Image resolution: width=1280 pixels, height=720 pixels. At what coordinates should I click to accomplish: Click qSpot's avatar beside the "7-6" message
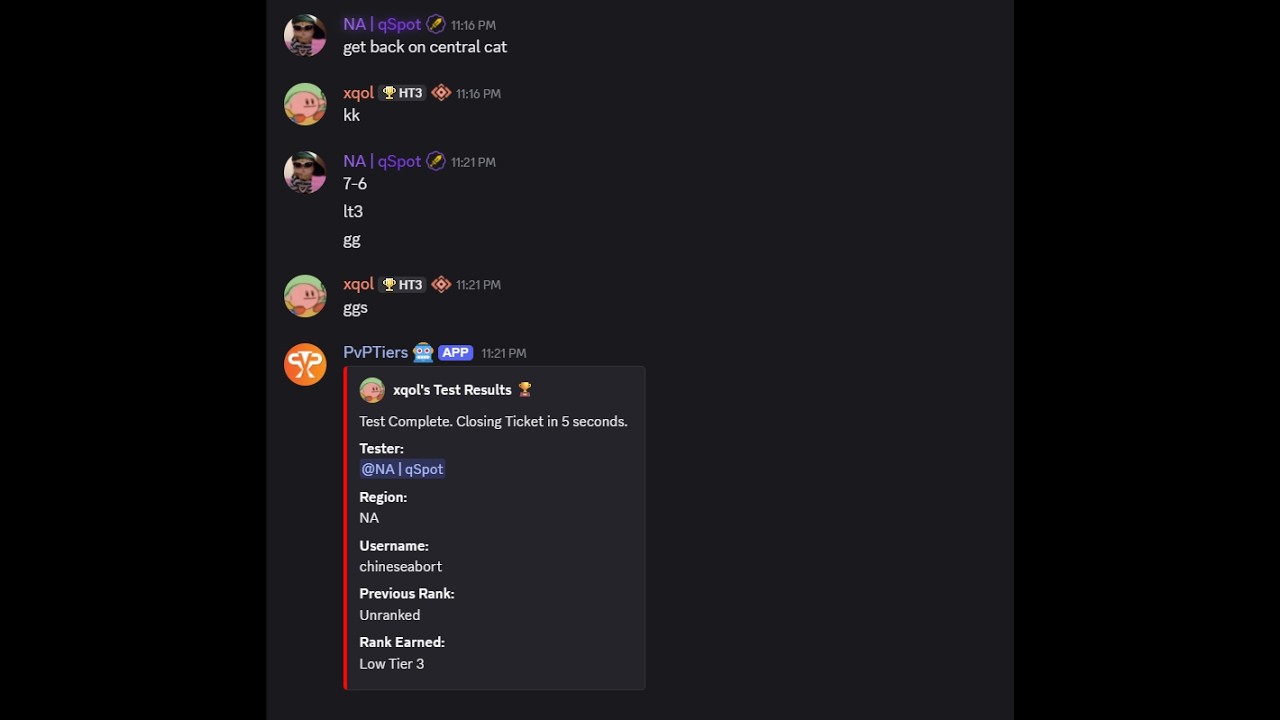pyautogui.click(x=305, y=172)
